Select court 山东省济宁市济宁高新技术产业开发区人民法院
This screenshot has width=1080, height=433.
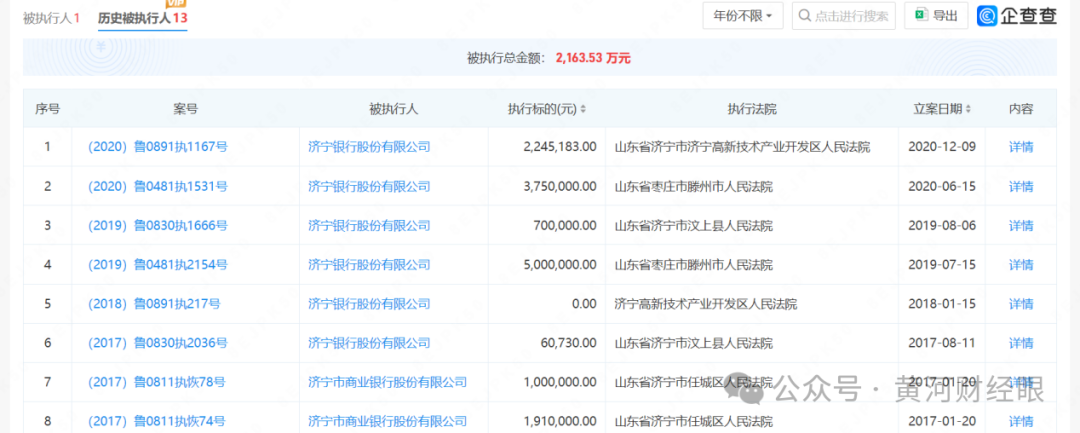pyautogui.click(x=742, y=147)
